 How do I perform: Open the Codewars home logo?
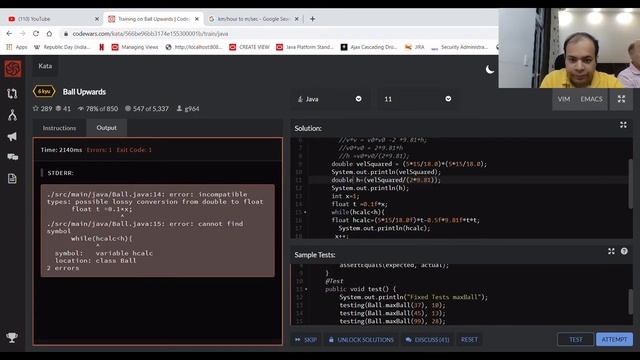coord(13,69)
